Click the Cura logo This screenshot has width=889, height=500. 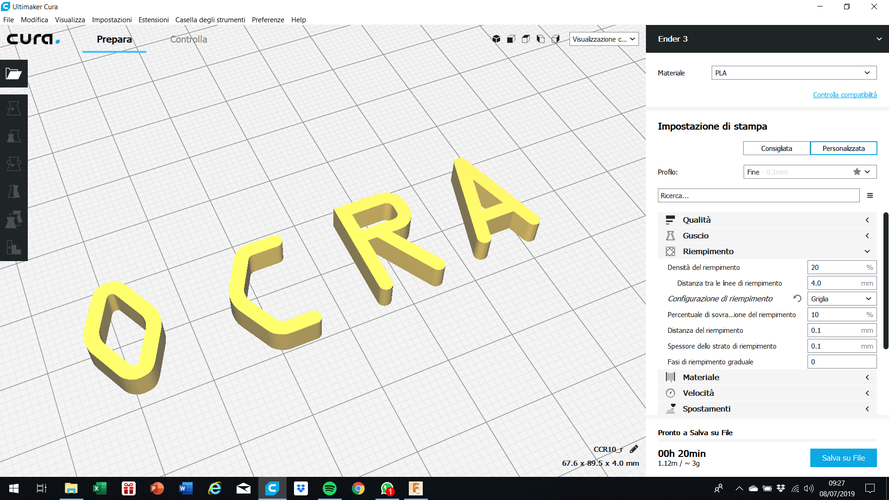[33, 39]
